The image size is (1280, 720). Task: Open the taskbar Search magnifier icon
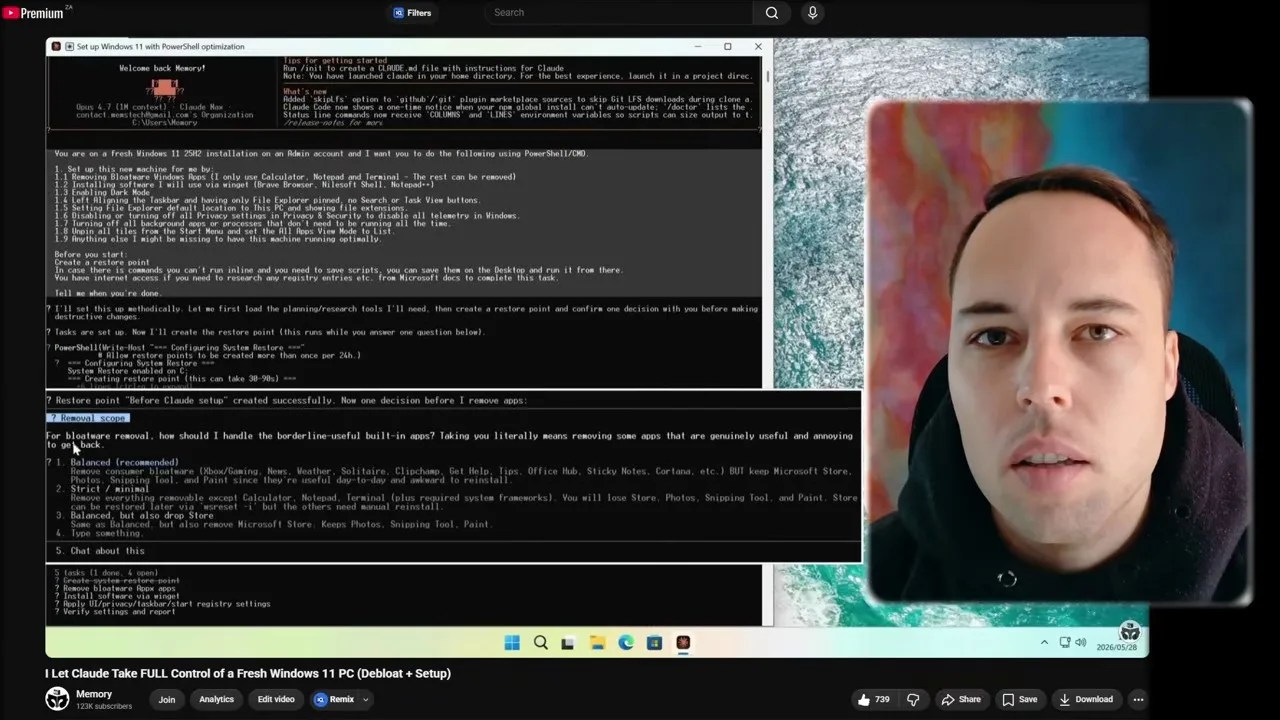click(x=541, y=643)
